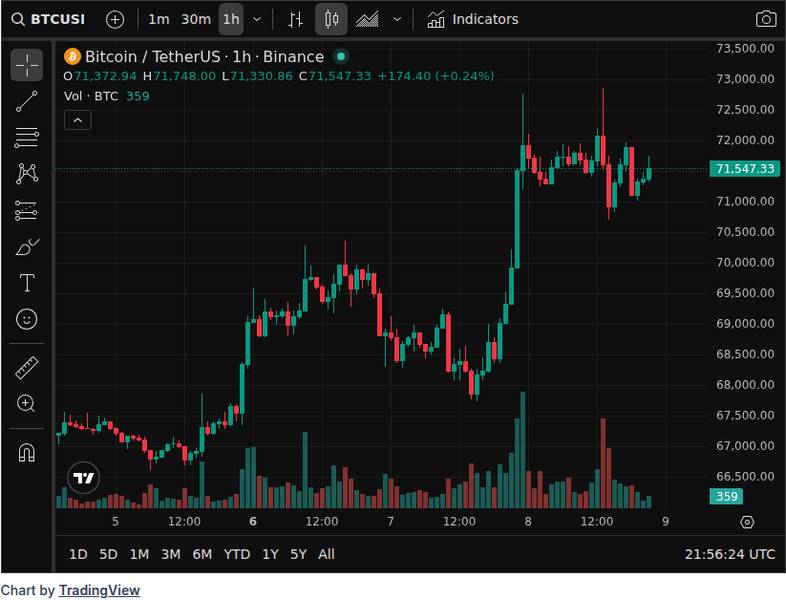786x600 pixels.
Task: Click the current price label 71,547.33
Action: (744, 168)
